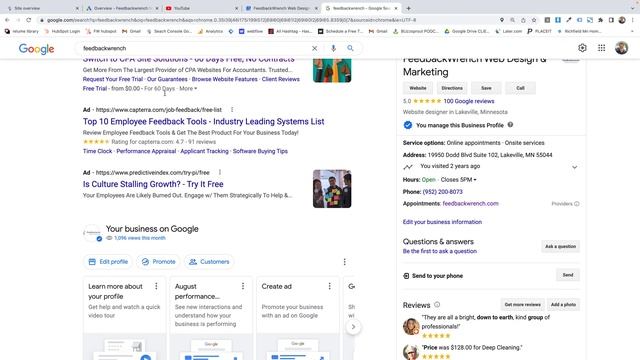
Task: Click Website button in business panel
Action: tap(418, 88)
